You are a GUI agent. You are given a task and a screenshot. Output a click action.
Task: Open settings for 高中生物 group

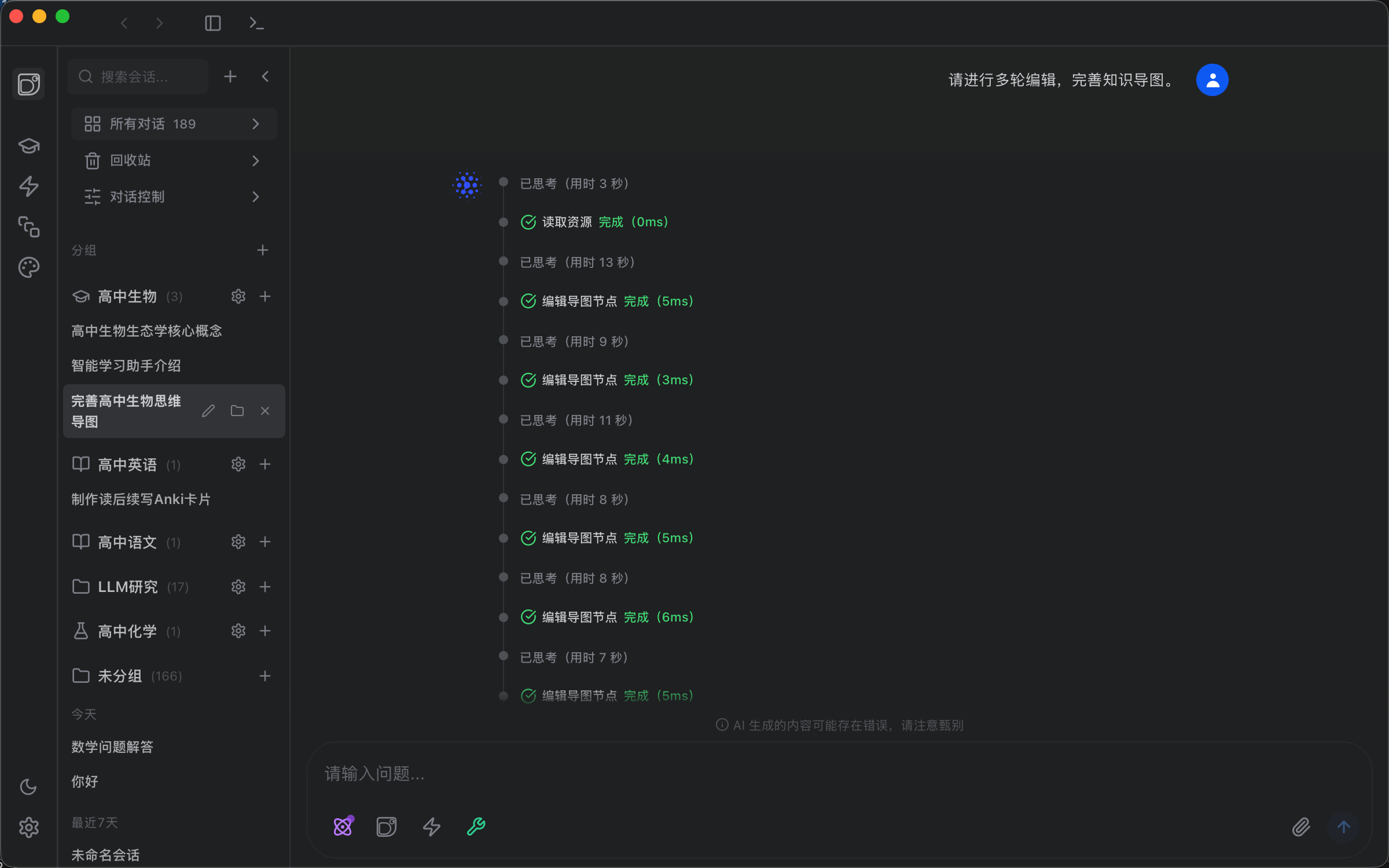[x=238, y=296]
